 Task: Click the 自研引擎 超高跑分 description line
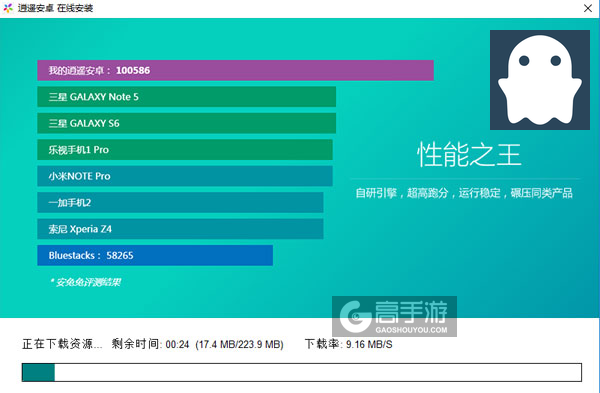[x=464, y=193]
